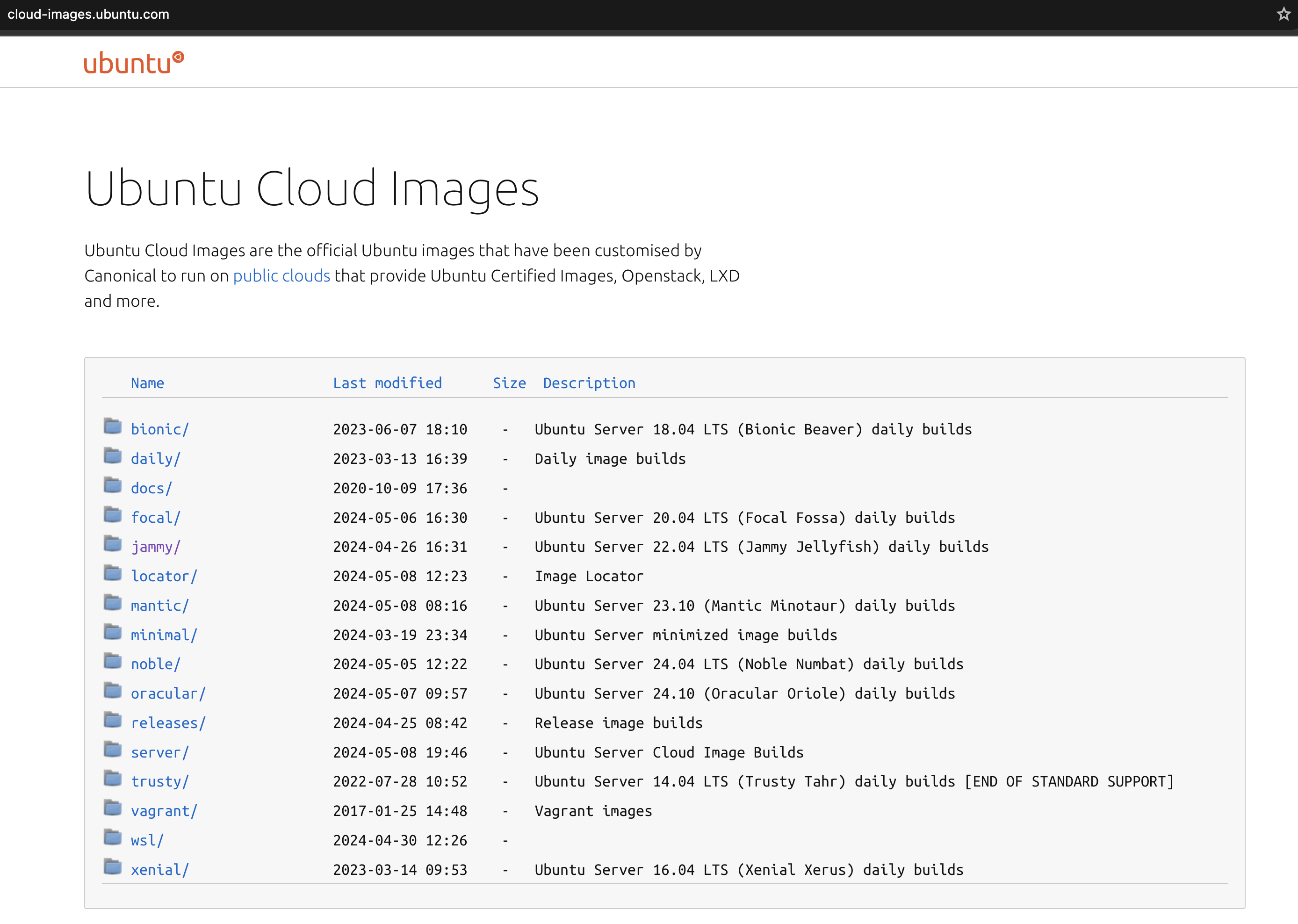The image size is (1298, 924).
Task: Open the locator/ directory link
Action: tap(165, 577)
